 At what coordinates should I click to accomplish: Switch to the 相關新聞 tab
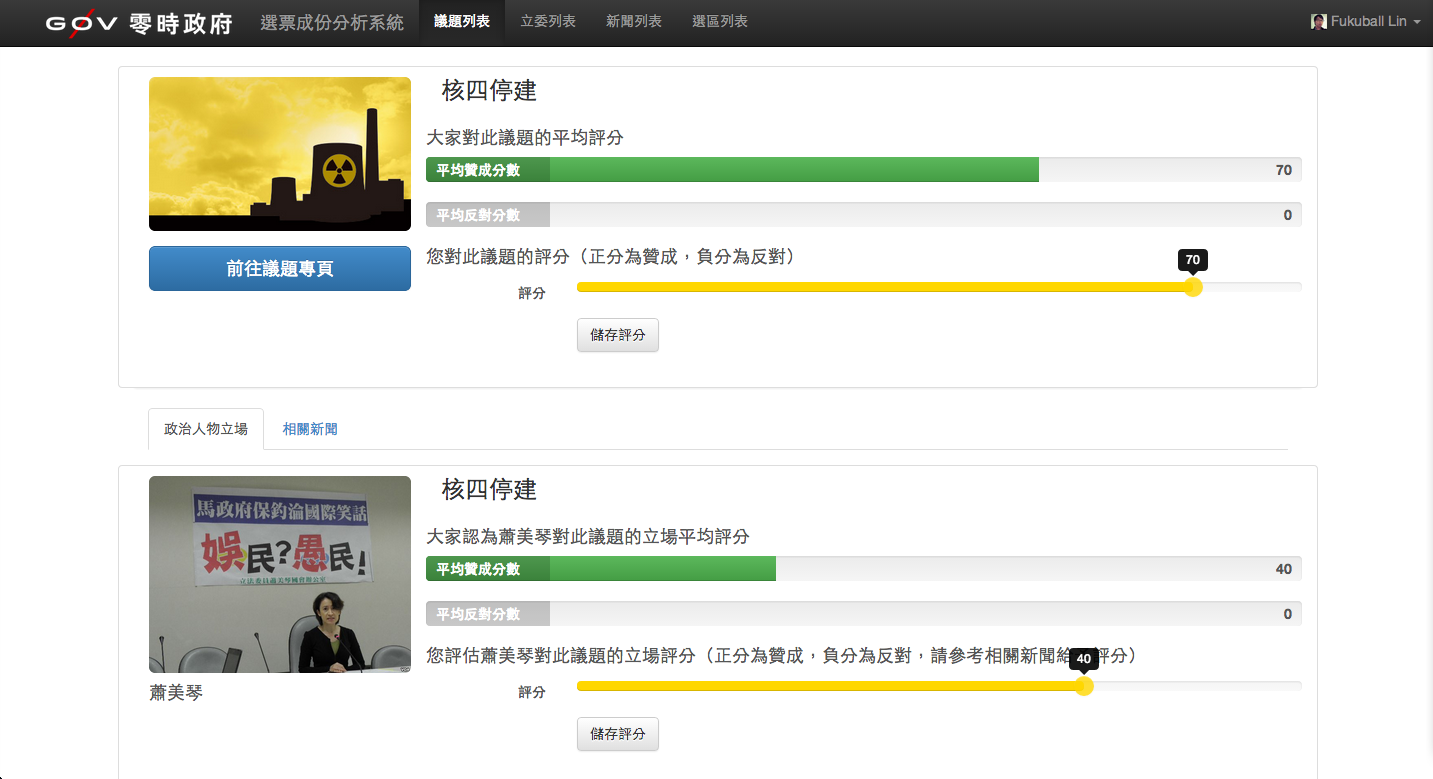click(310, 429)
